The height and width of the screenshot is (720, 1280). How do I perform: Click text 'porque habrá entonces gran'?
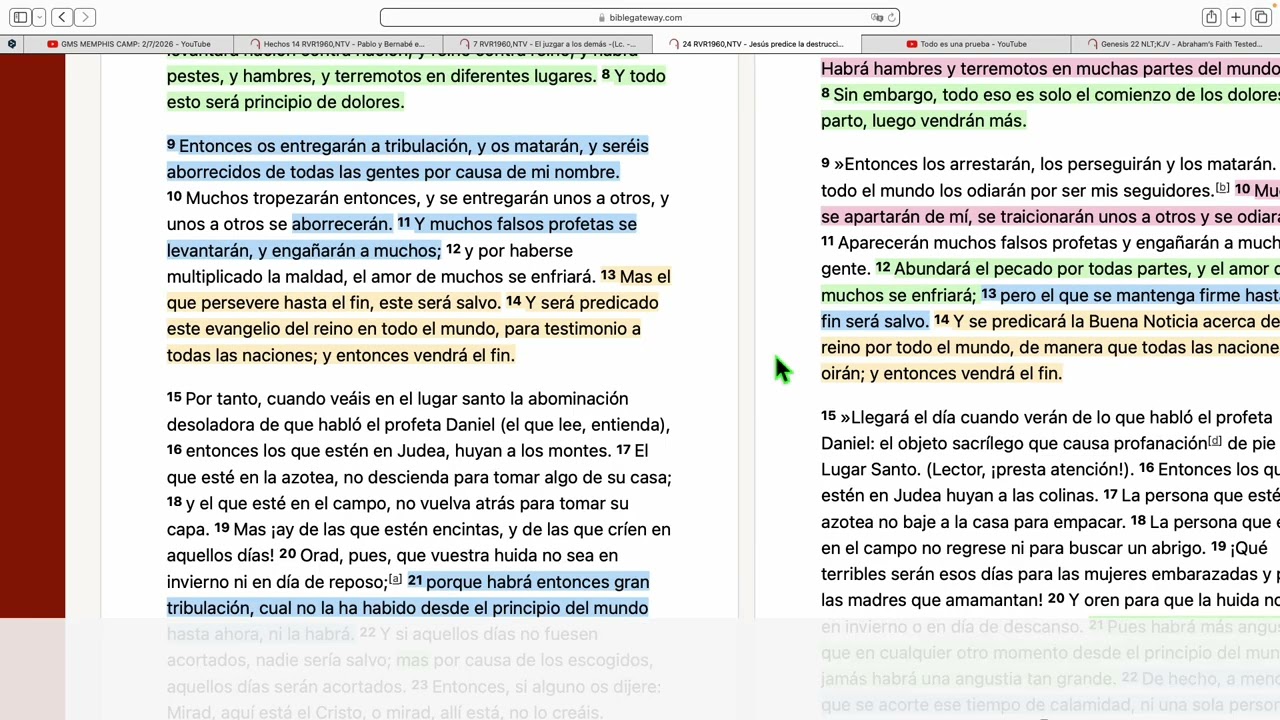click(538, 582)
